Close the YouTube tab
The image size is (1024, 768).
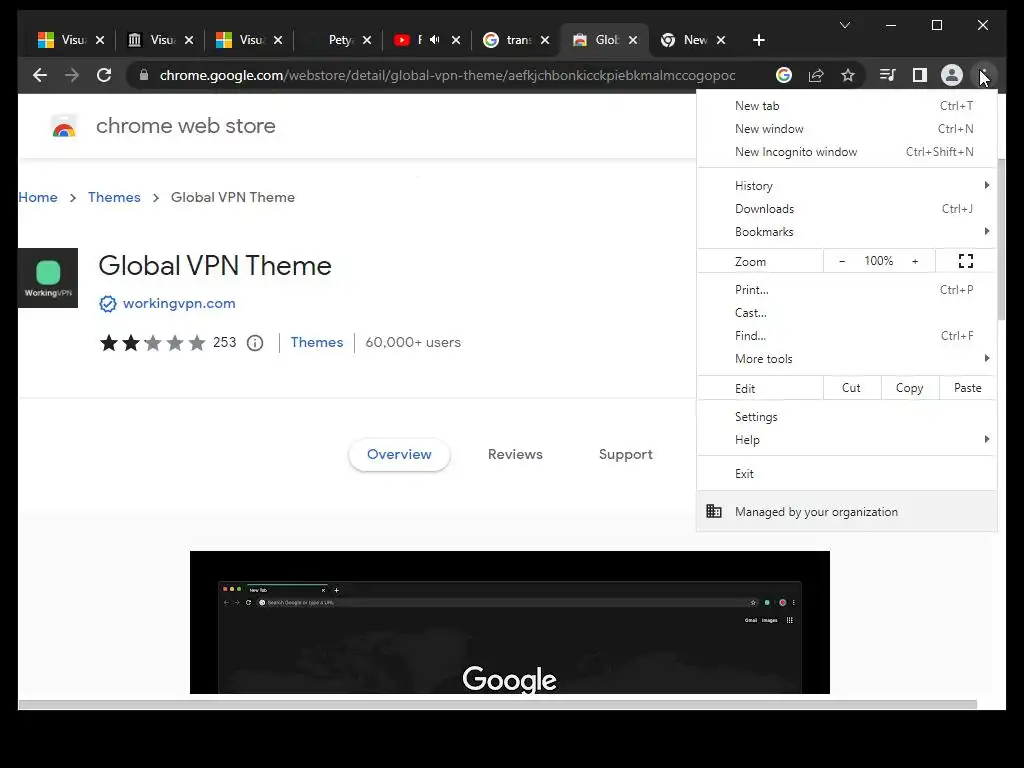click(456, 40)
